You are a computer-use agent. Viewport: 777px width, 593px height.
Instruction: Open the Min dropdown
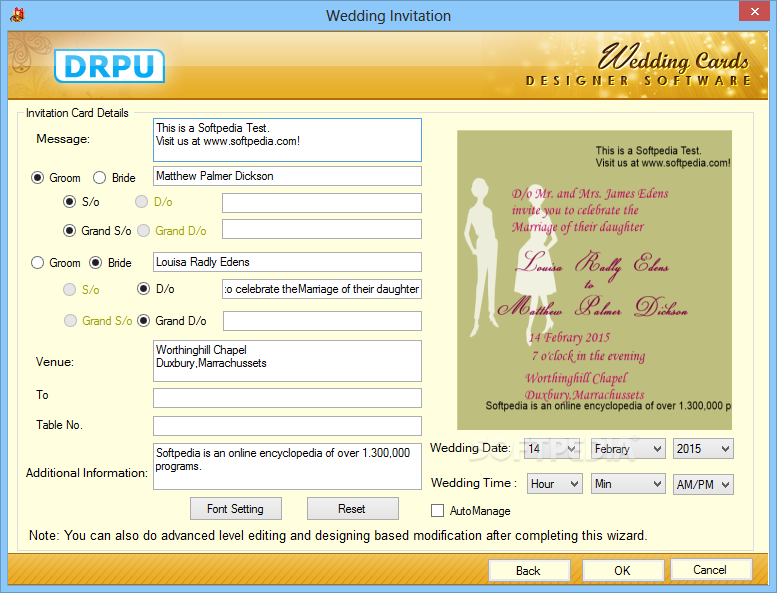tap(628, 484)
